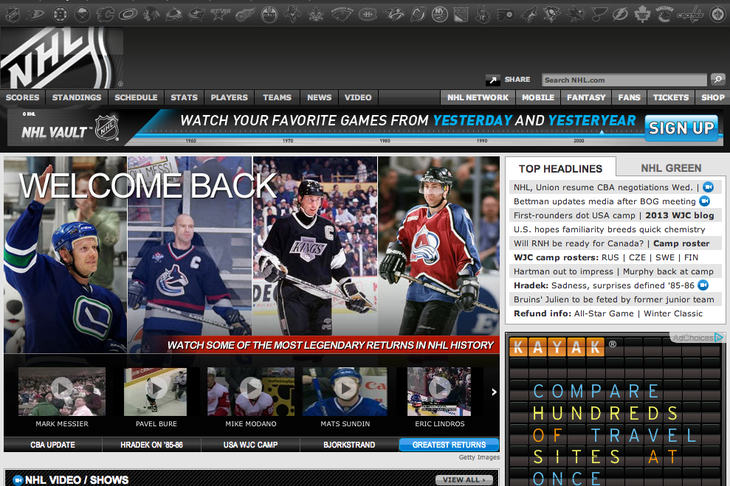Select the HRADEK ON '85-86 feature tab
The image size is (730, 486).
click(x=151, y=445)
